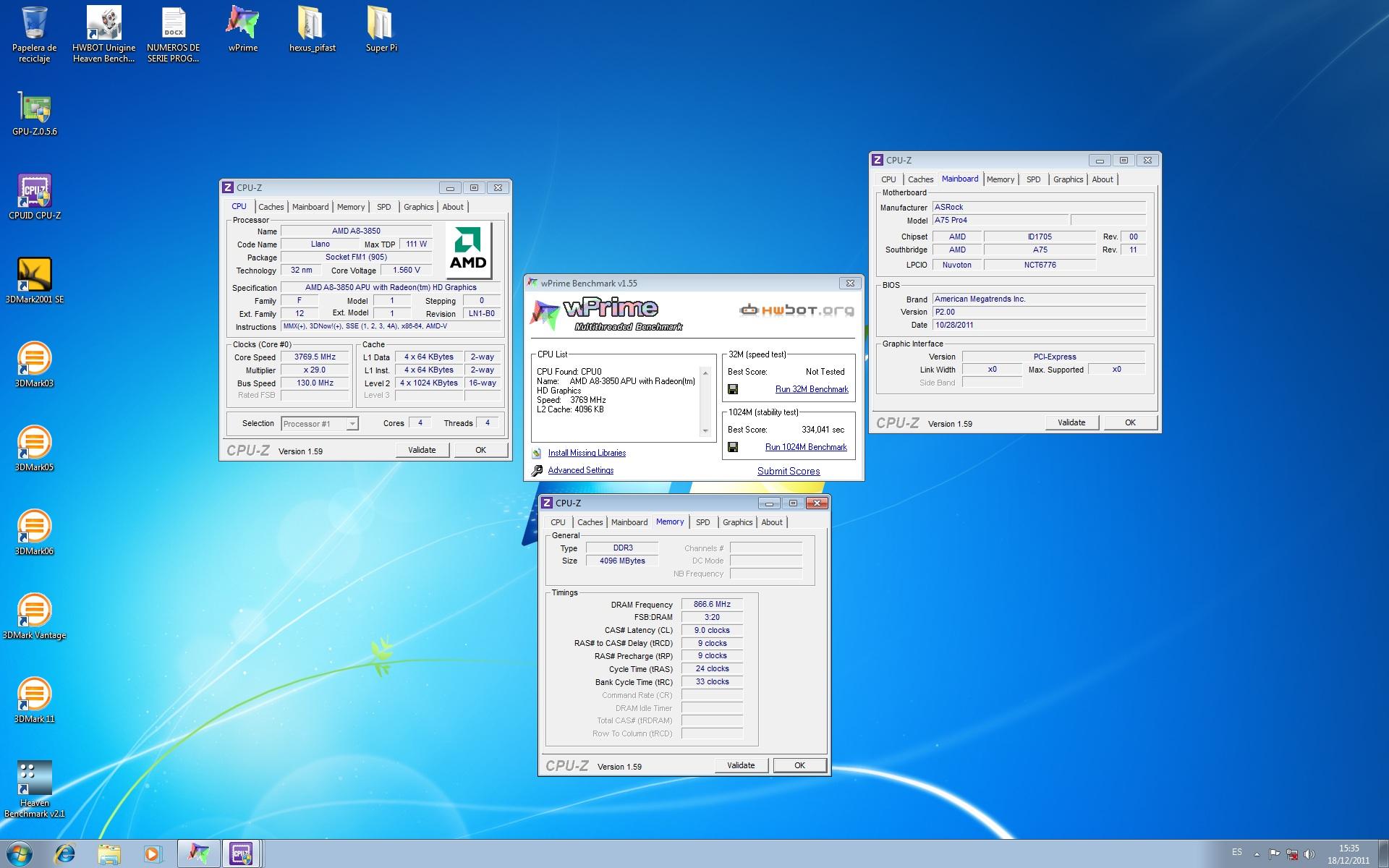Open Memory tab in the Mainboard window

click(1001, 179)
